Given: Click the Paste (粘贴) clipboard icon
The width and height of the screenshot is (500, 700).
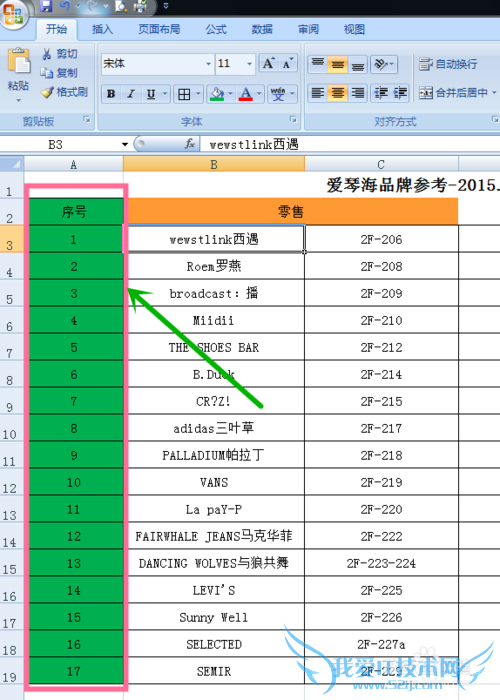Looking at the screenshot, I should pos(19,60).
